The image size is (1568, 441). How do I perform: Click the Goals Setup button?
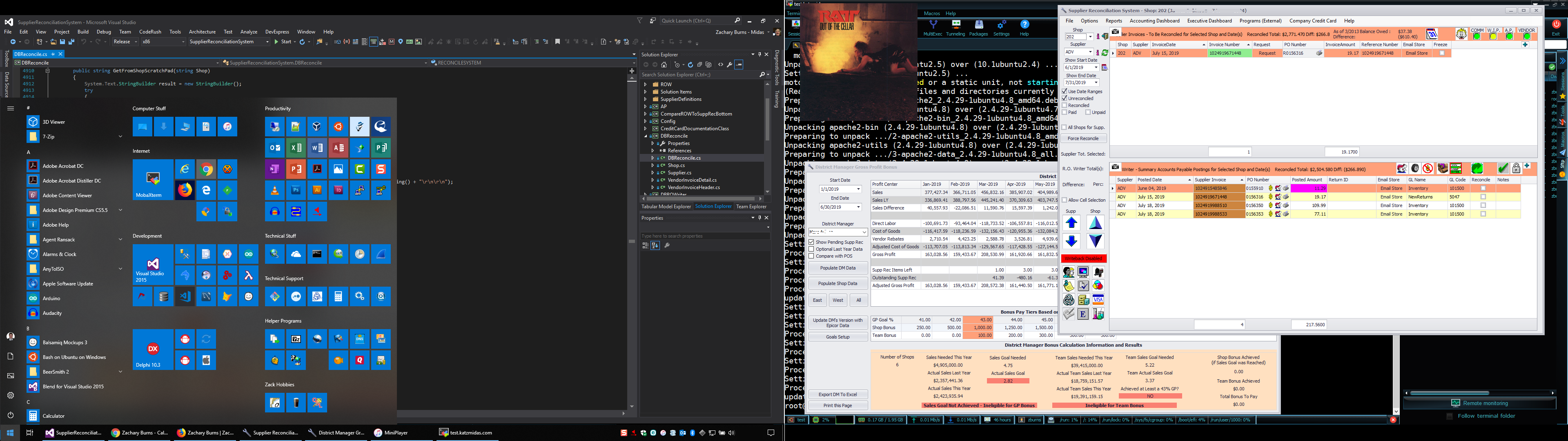point(837,337)
